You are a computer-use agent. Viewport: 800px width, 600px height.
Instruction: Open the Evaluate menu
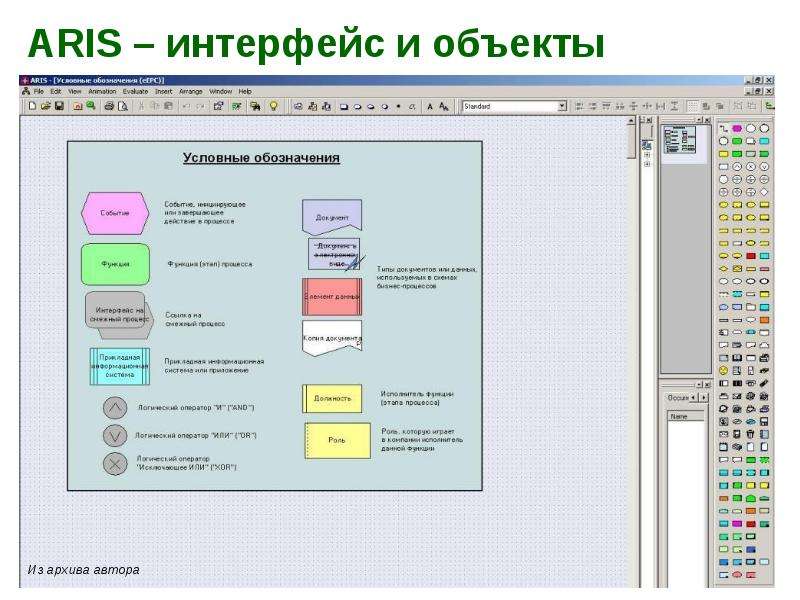pos(135,91)
